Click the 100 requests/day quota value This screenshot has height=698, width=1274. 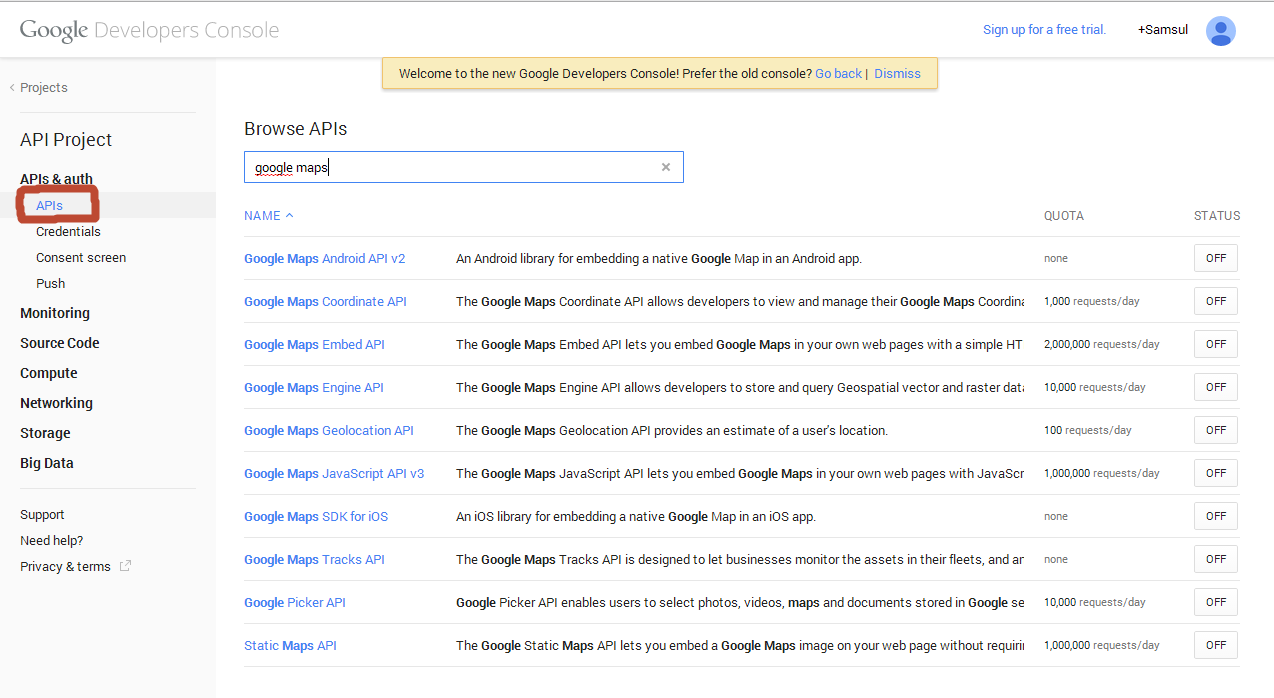click(1088, 430)
